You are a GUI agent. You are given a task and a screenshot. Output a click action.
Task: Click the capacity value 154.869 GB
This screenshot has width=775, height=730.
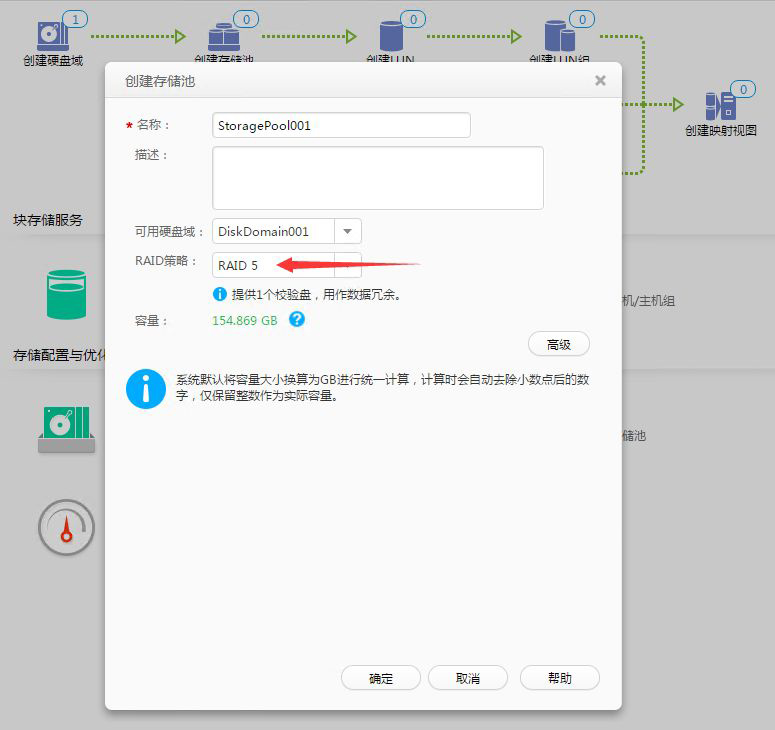245,321
